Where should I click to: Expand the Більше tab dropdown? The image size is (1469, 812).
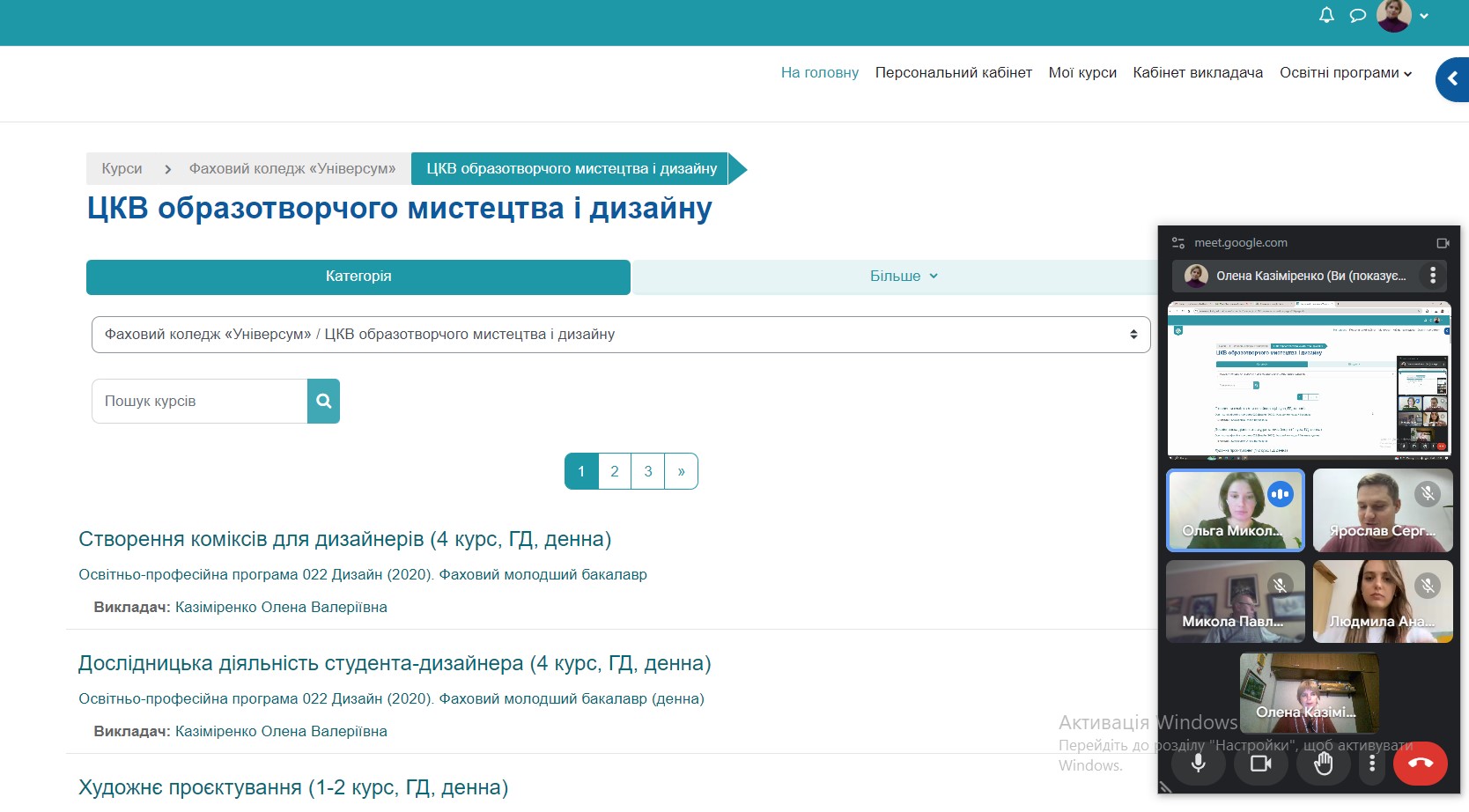coord(903,277)
